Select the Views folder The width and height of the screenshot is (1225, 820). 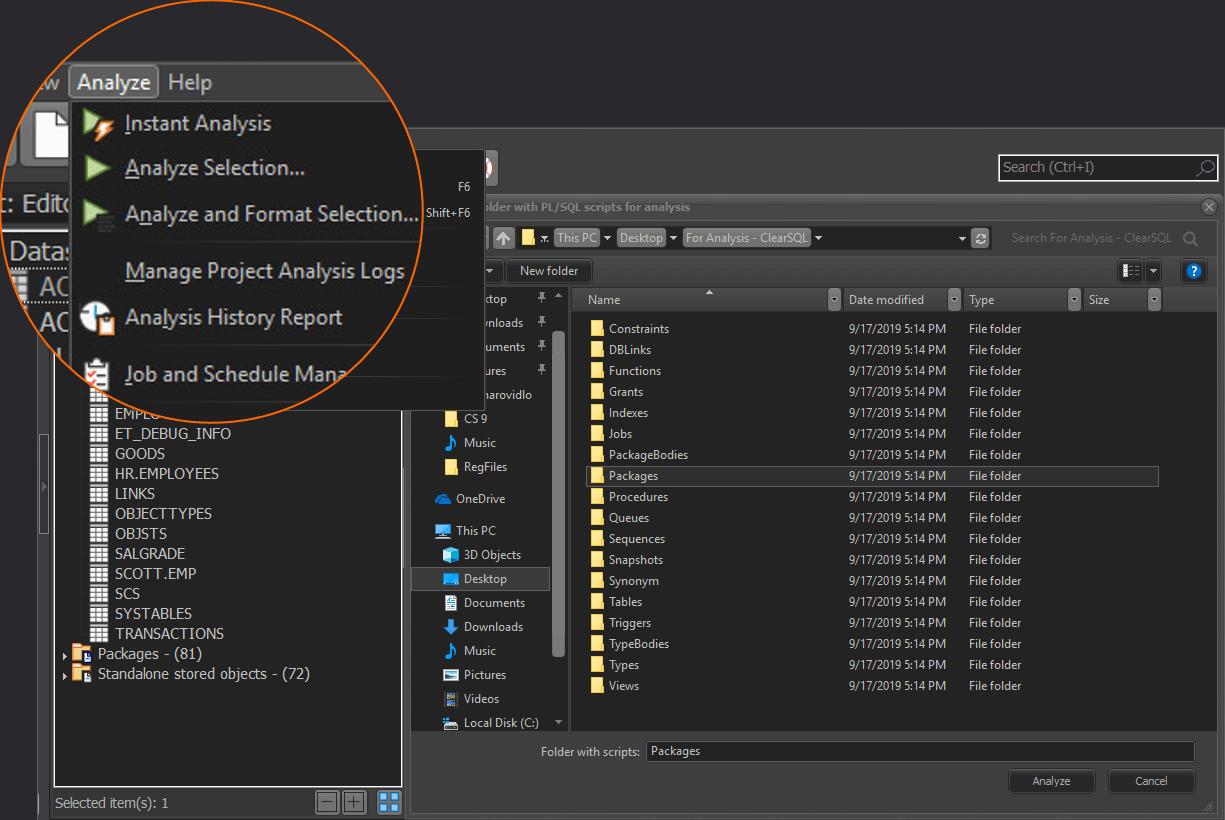point(624,686)
